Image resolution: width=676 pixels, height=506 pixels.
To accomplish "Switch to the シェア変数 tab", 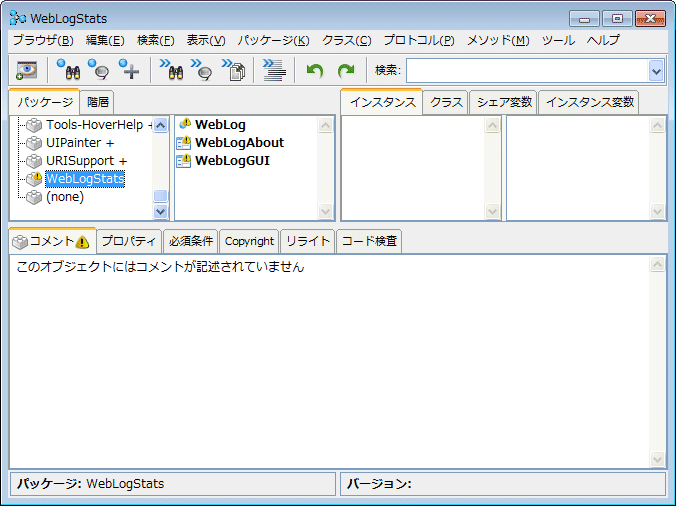I will 505,102.
